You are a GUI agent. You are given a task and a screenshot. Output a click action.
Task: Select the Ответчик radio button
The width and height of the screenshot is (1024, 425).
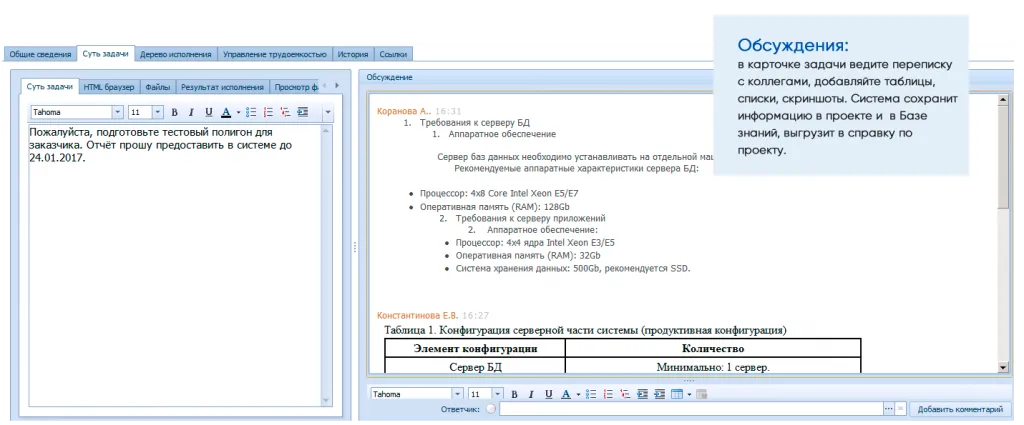490,409
